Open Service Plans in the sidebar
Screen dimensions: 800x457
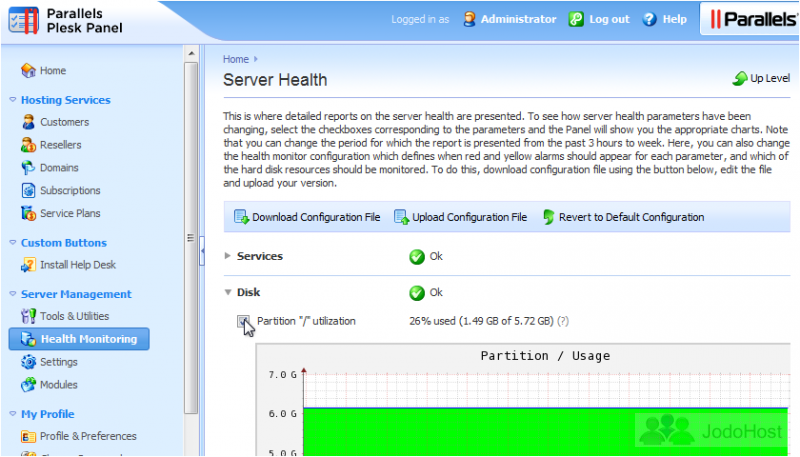tap(70, 213)
